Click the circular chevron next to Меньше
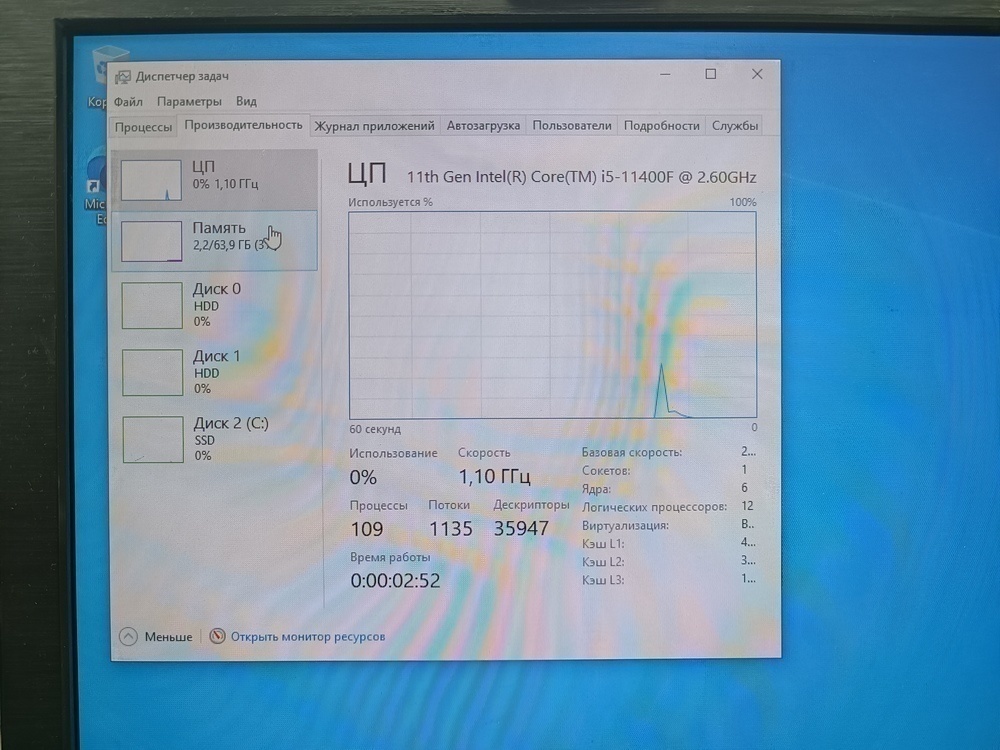Screen dimensions: 1000x750 (129, 636)
